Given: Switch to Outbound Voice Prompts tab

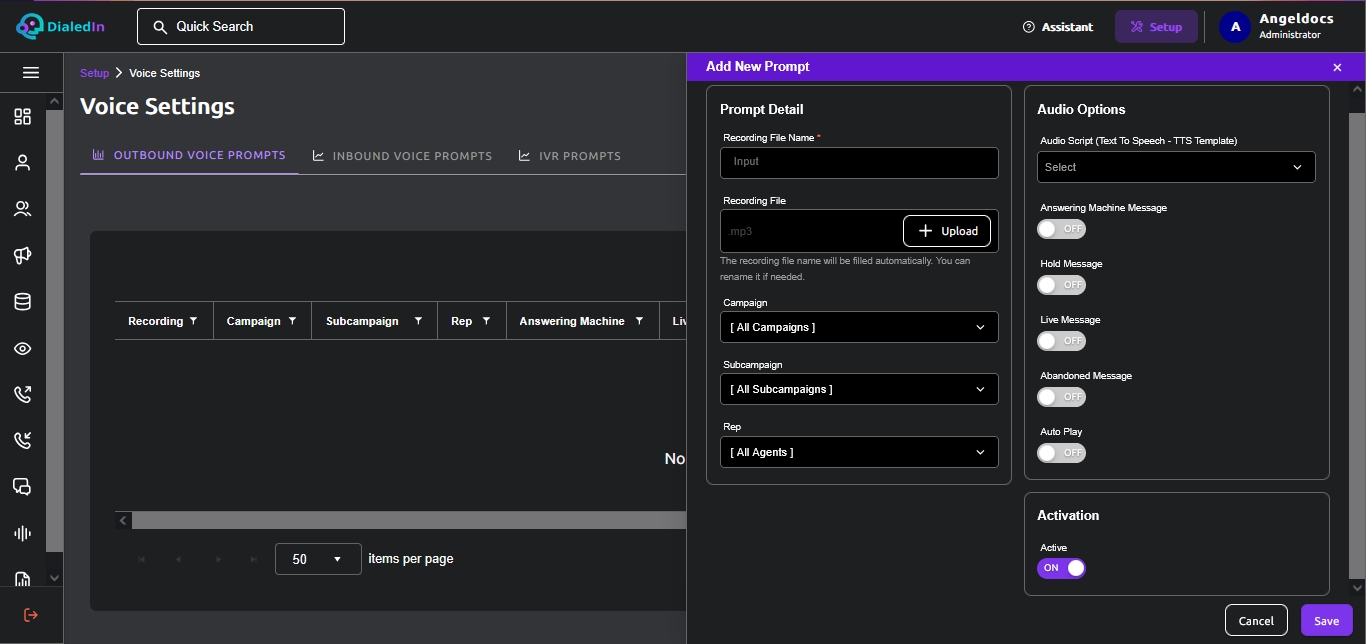Looking at the screenshot, I should click(x=189, y=155).
